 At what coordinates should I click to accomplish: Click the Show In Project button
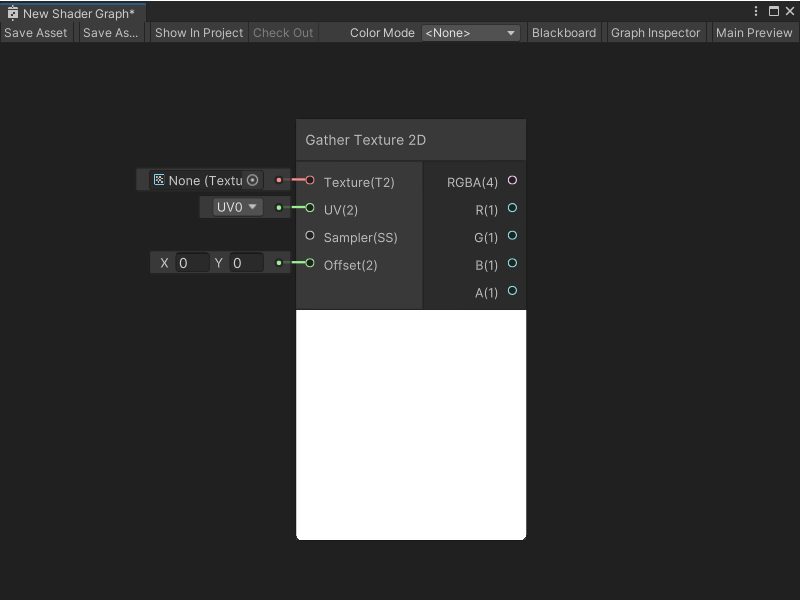pos(198,32)
